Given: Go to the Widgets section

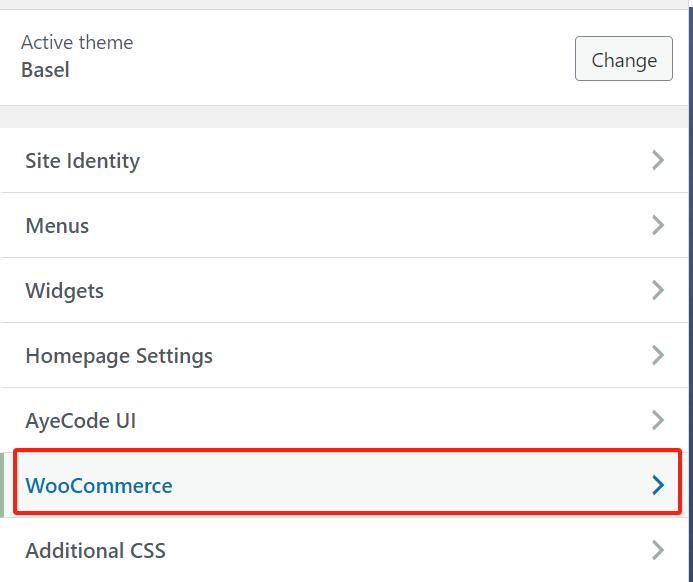Looking at the screenshot, I should click(x=65, y=291).
